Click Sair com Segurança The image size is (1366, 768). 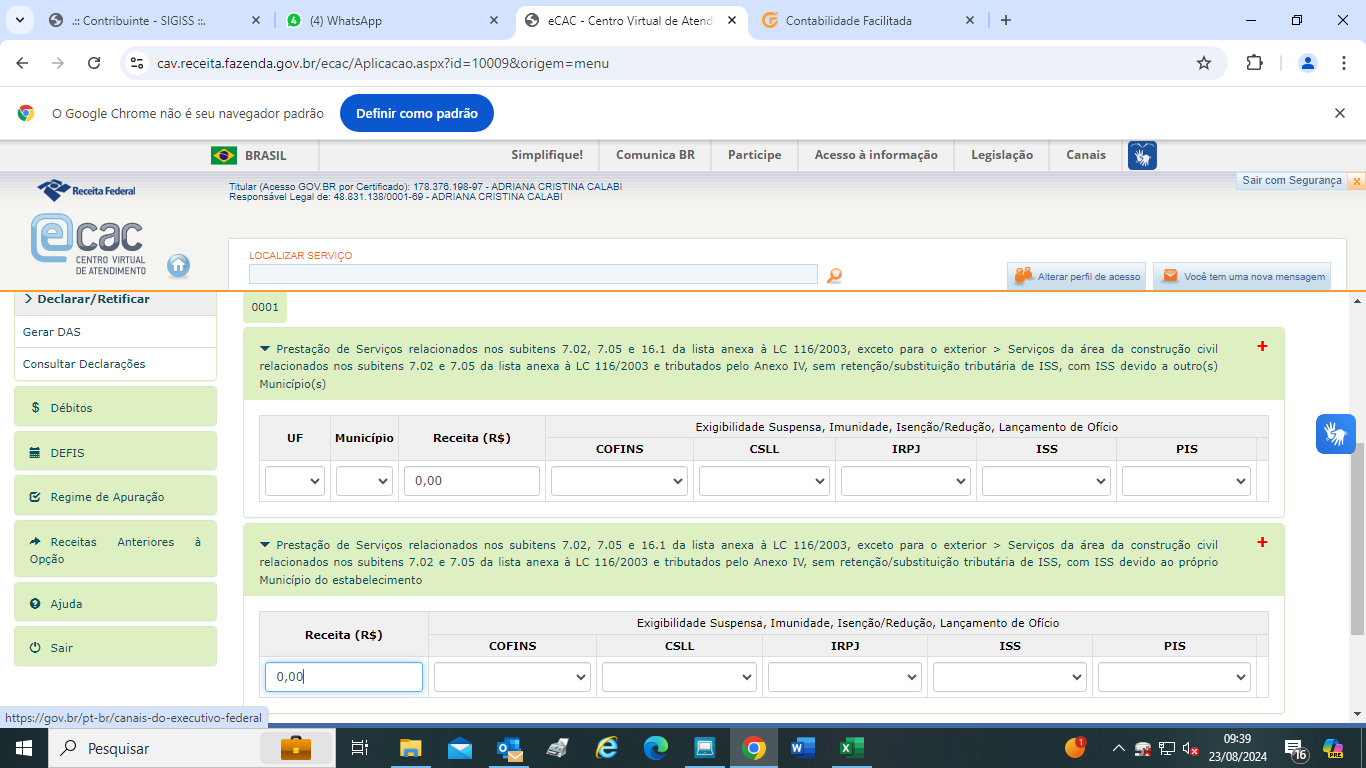(1292, 181)
